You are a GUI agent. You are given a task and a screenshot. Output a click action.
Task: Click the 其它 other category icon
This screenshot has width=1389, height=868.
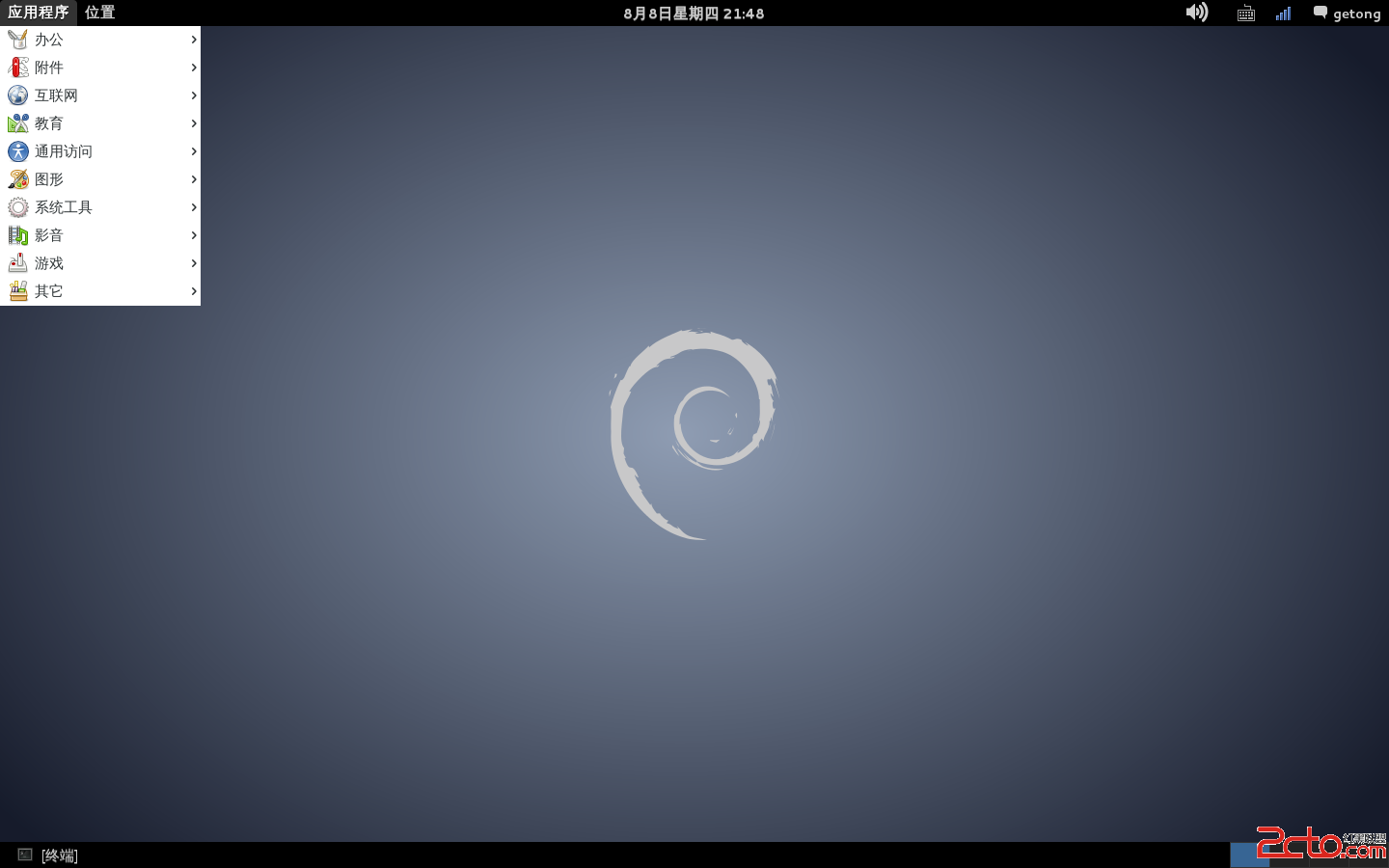point(17,291)
